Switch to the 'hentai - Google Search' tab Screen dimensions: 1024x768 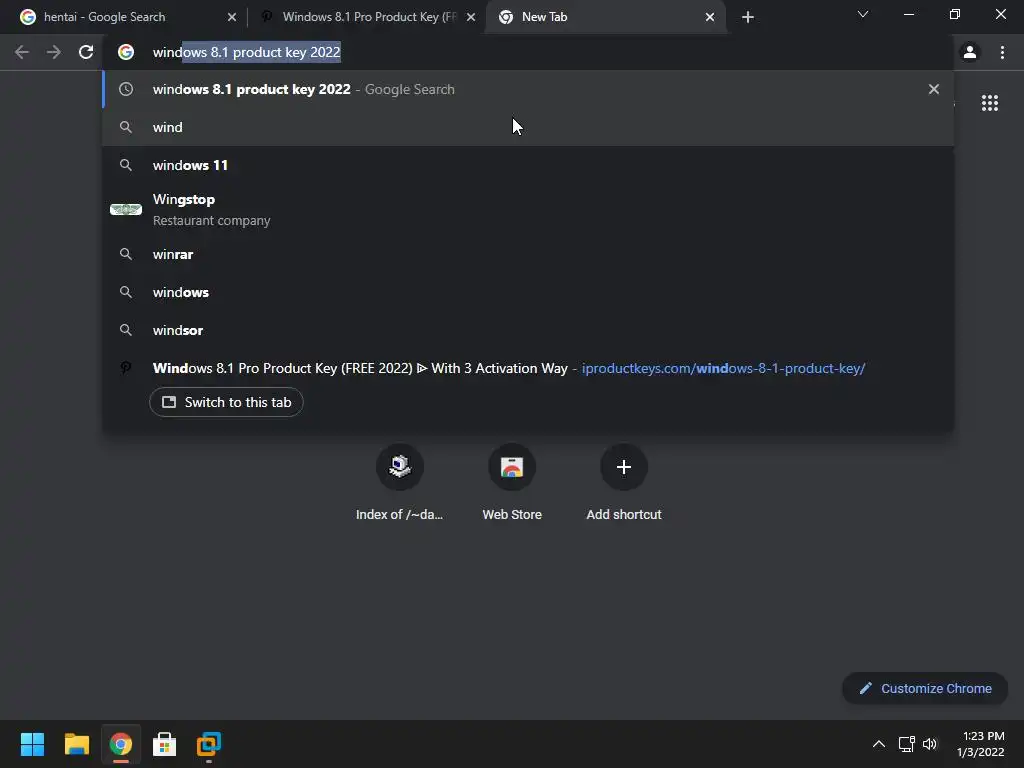pos(122,17)
